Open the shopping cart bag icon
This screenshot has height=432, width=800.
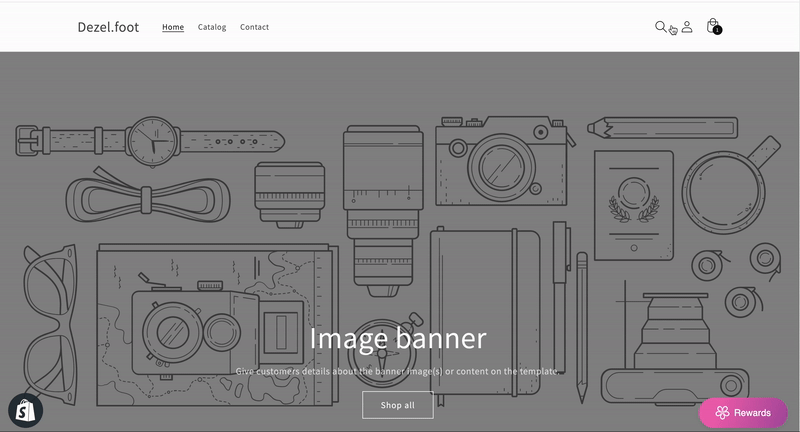click(713, 26)
